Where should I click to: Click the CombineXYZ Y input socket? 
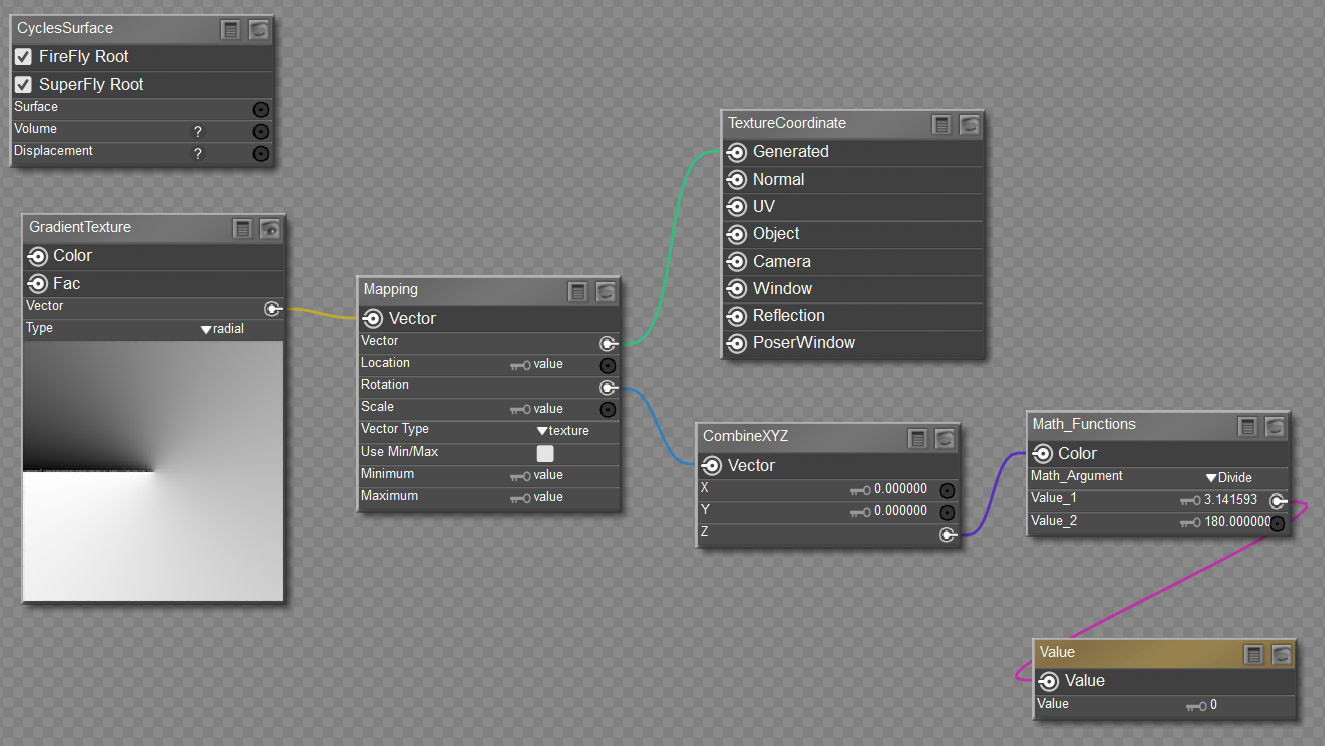947,512
